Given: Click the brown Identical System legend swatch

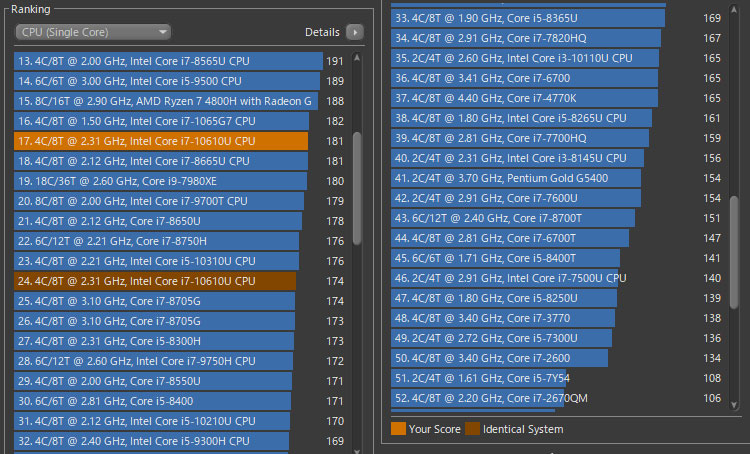Looking at the screenshot, I should (x=472, y=429).
